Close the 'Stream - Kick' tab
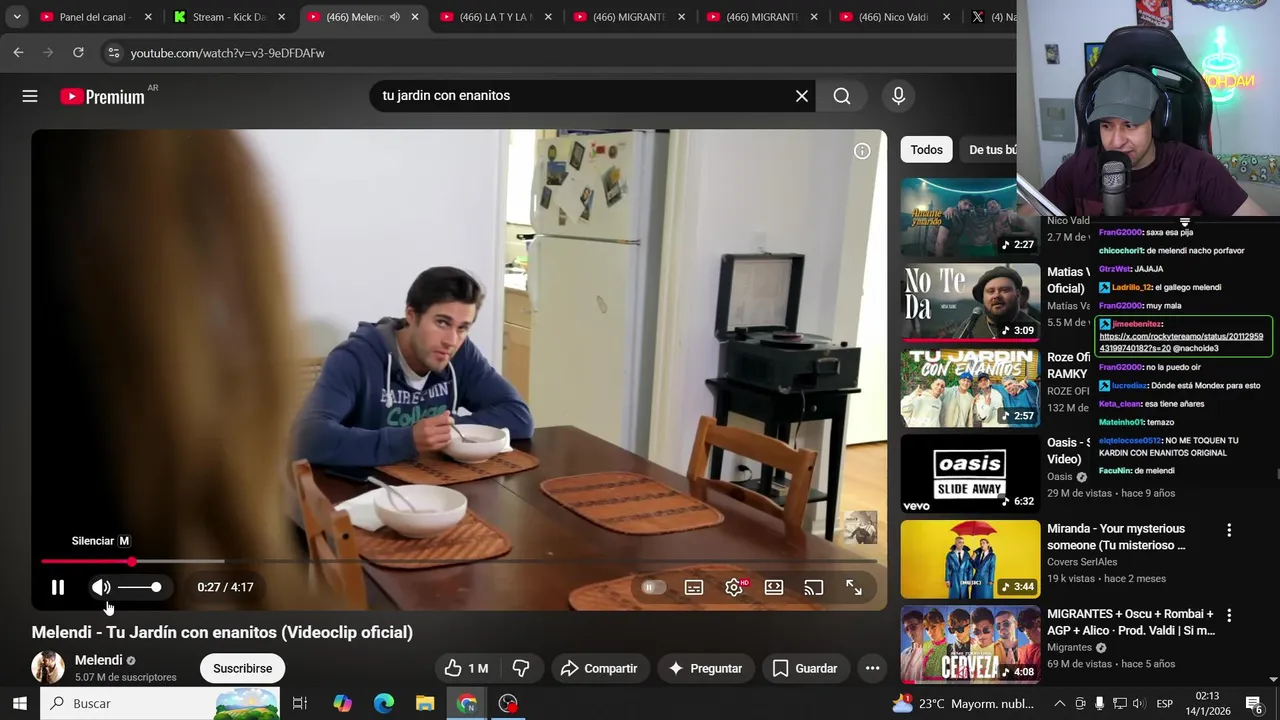Image resolution: width=1280 pixels, height=720 pixels. coord(281,17)
